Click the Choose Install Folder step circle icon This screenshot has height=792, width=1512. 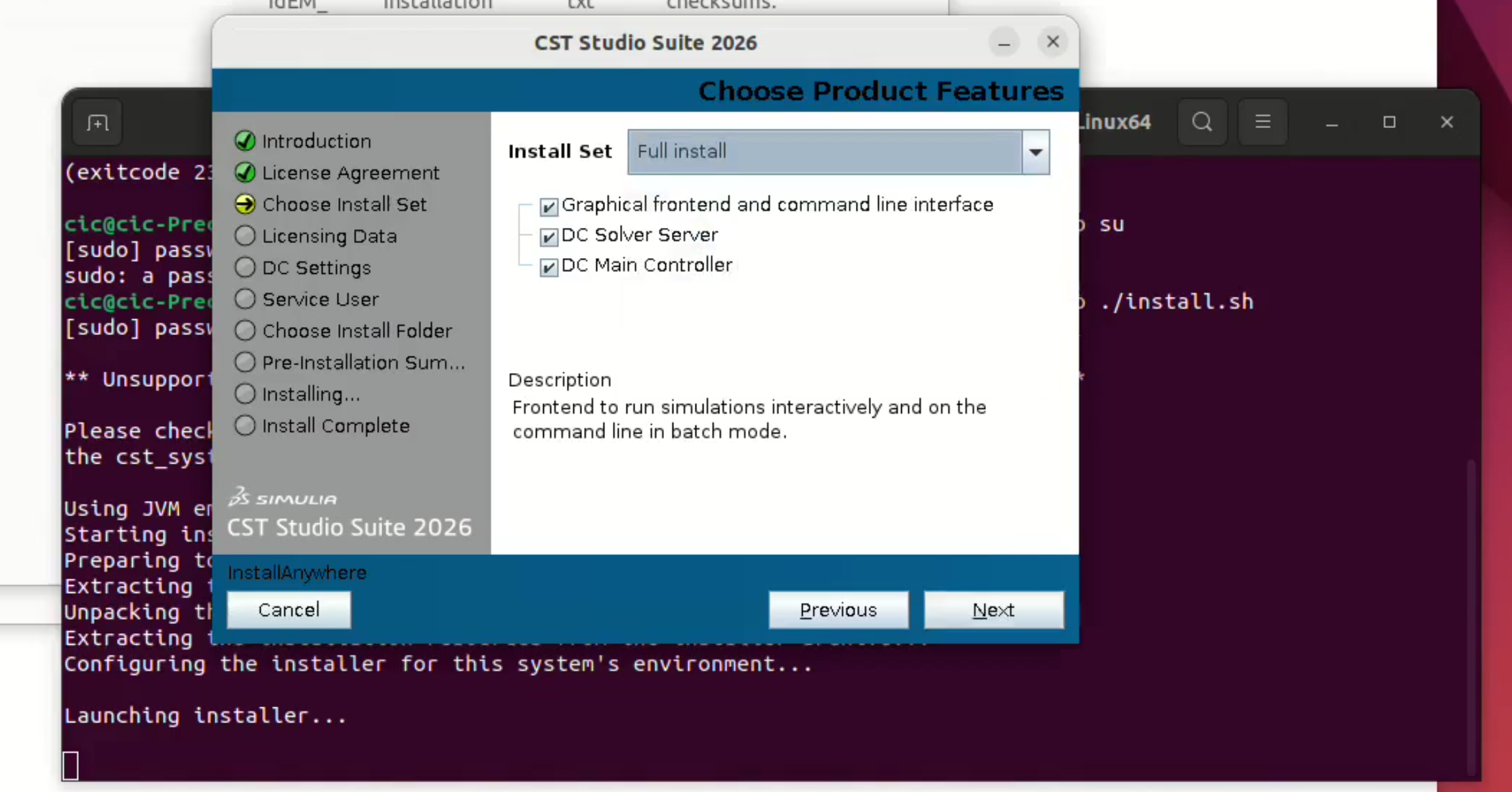click(245, 330)
